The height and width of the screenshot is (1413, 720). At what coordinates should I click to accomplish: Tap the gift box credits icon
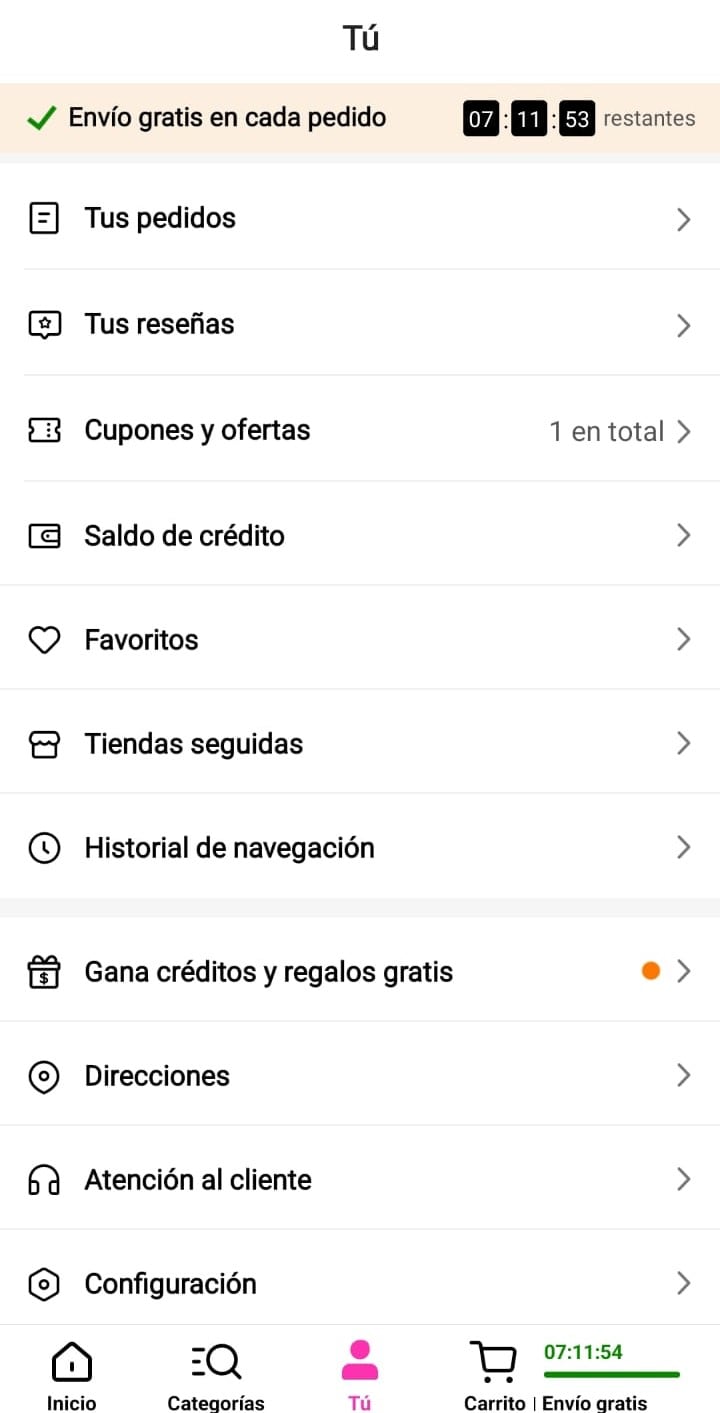tap(44, 972)
